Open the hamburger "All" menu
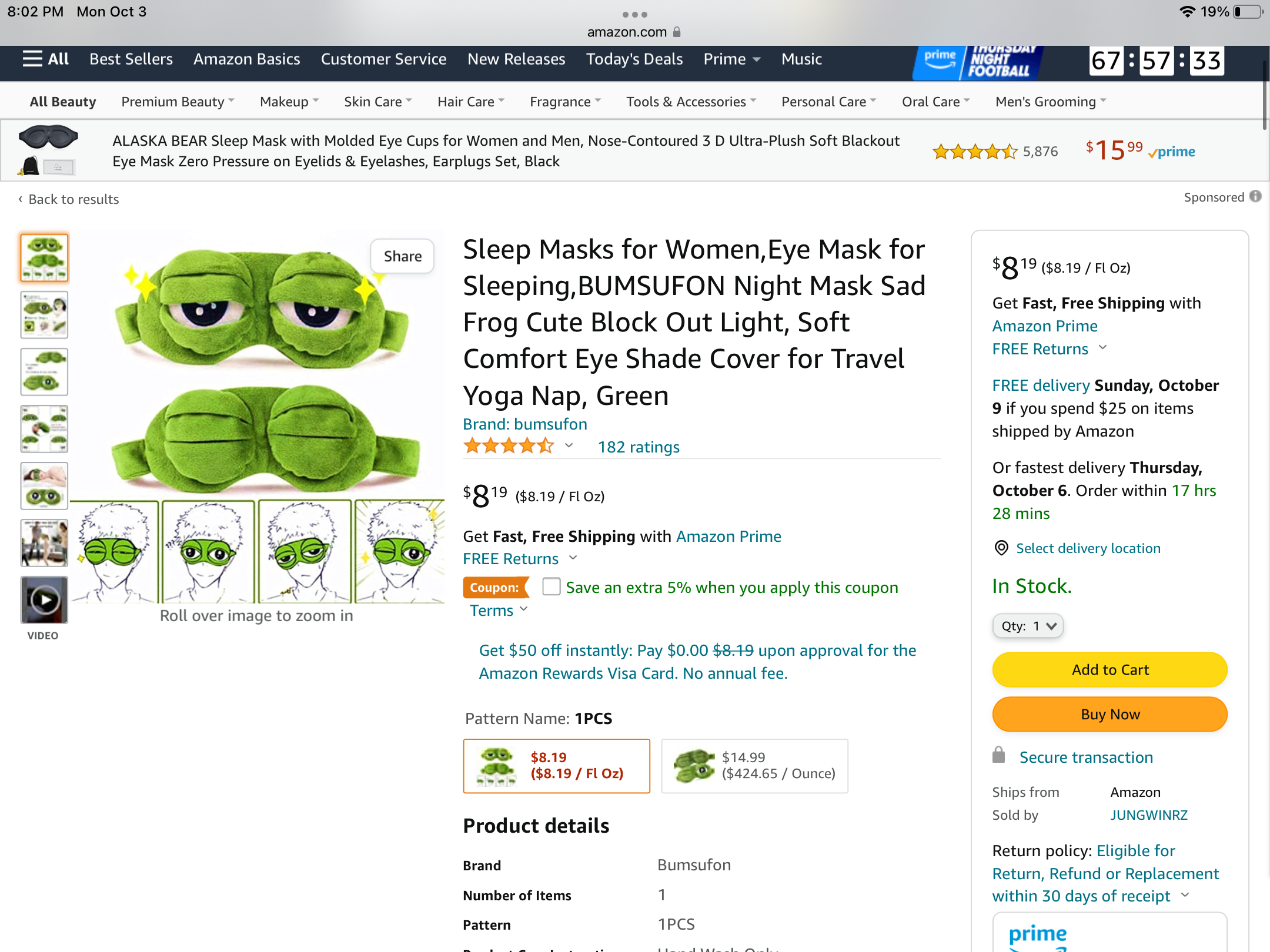Screen dimensions: 1270x952 [x=45, y=59]
